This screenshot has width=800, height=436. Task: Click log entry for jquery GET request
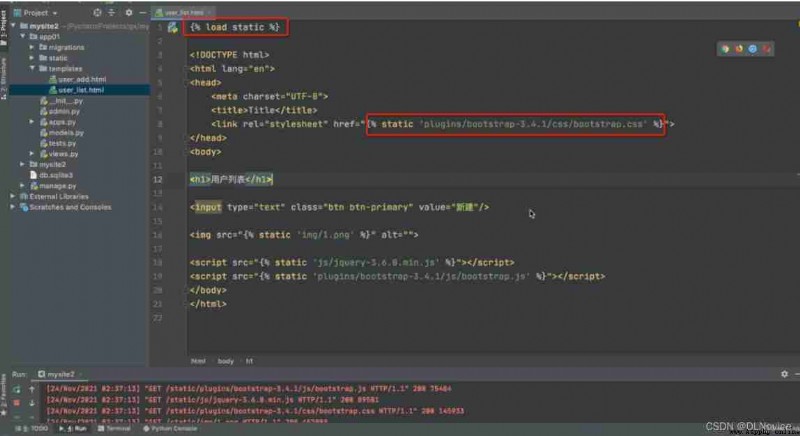coord(212,400)
